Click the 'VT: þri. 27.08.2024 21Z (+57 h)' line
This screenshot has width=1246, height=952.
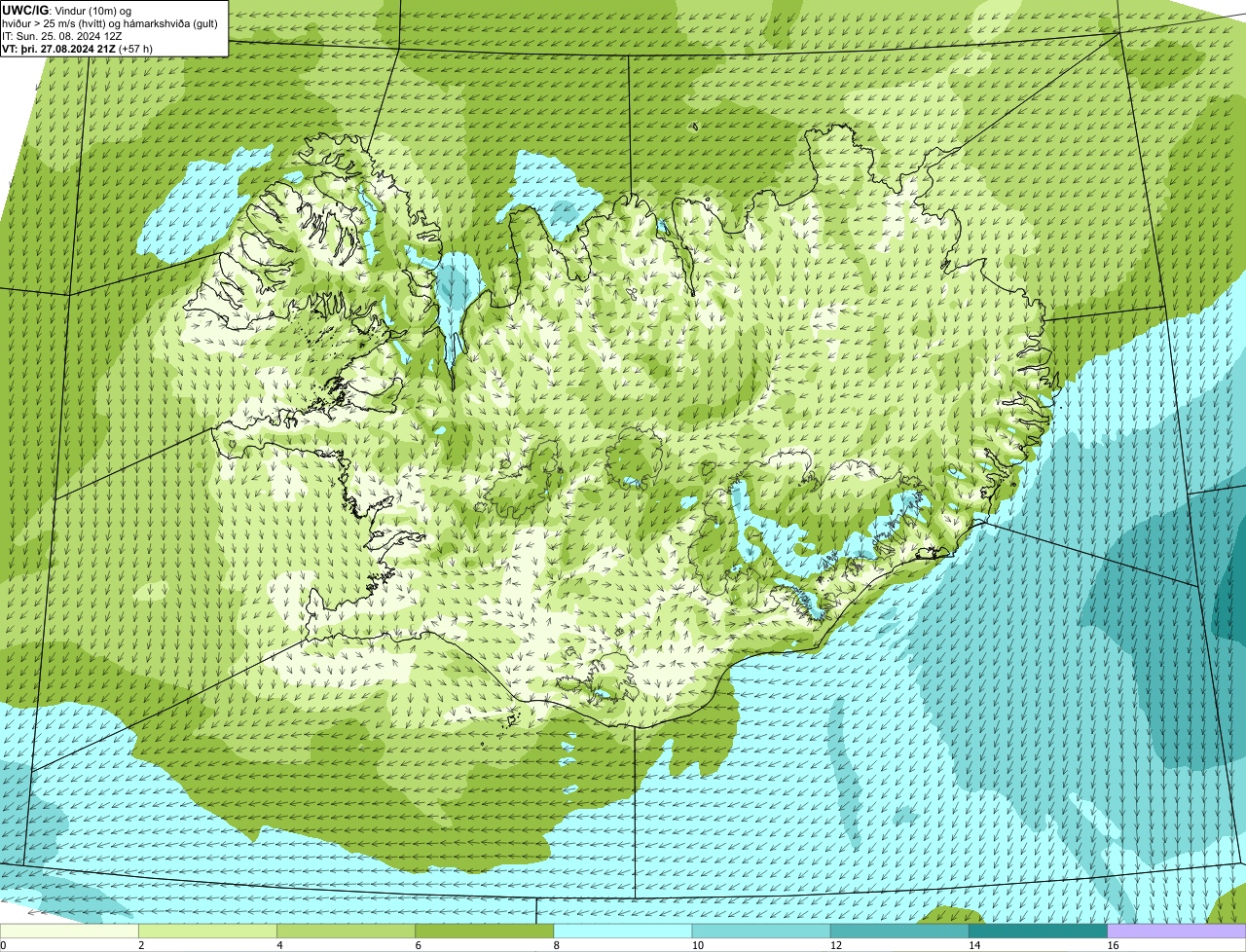click(78, 49)
